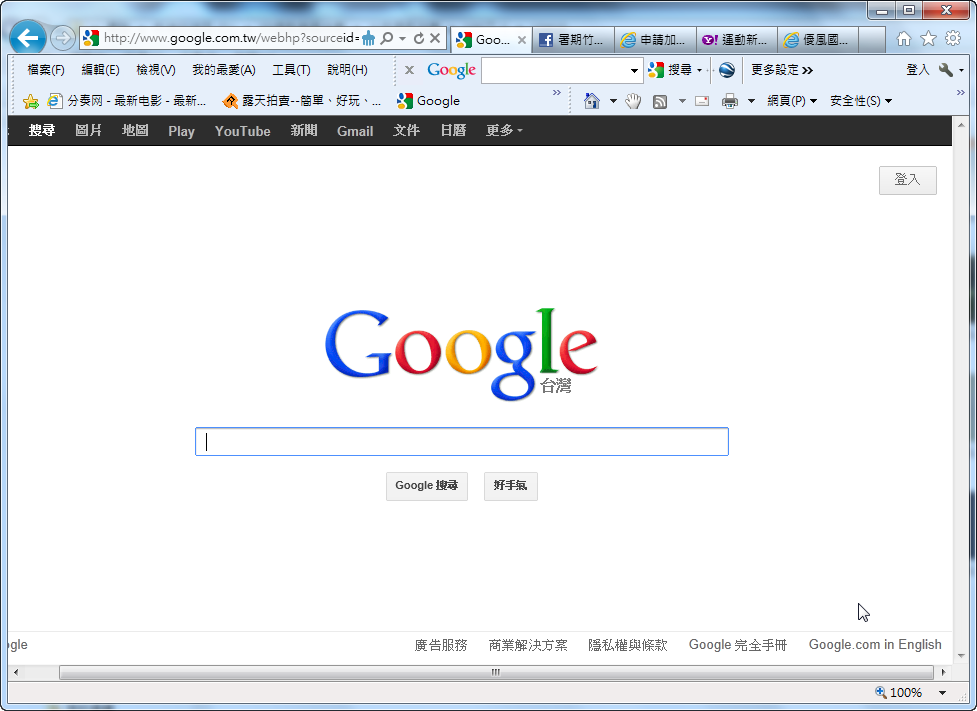The image size is (977, 711).
Task: Expand the 網頁(P) dropdown menu
Action: 792,101
